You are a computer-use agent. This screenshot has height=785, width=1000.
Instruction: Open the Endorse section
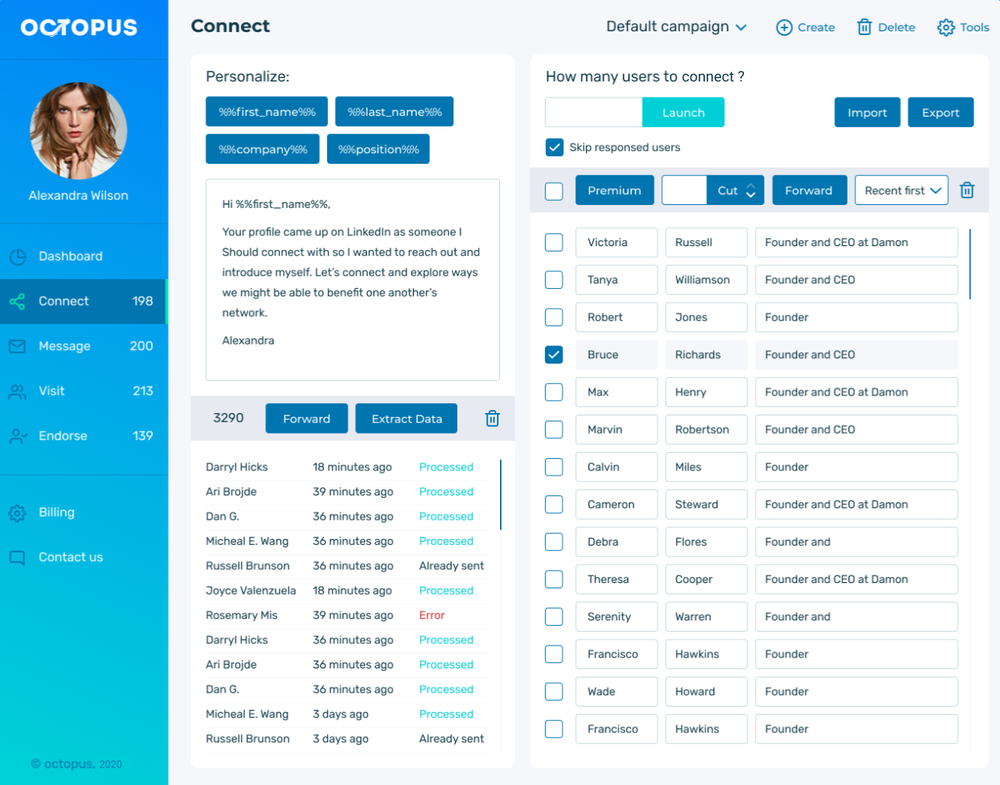point(84,436)
